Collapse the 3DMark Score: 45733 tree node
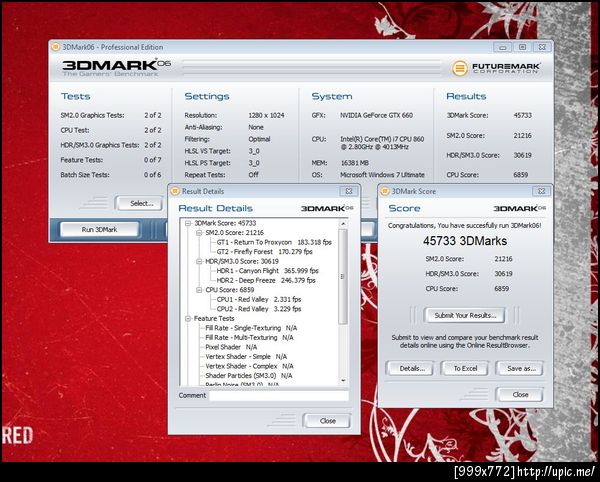This screenshot has width=600, height=482. point(188,223)
